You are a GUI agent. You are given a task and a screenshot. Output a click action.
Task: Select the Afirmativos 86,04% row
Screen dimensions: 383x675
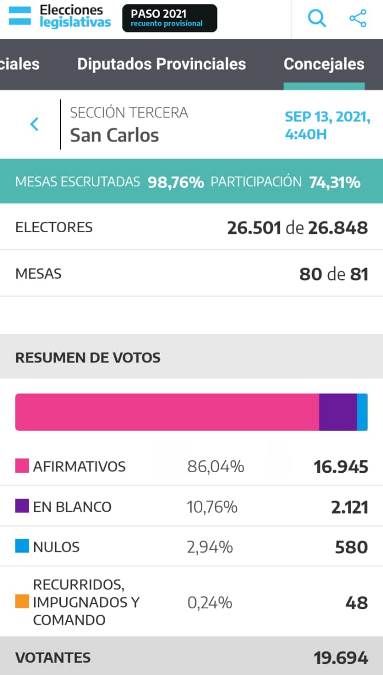(x=192, y=466)
